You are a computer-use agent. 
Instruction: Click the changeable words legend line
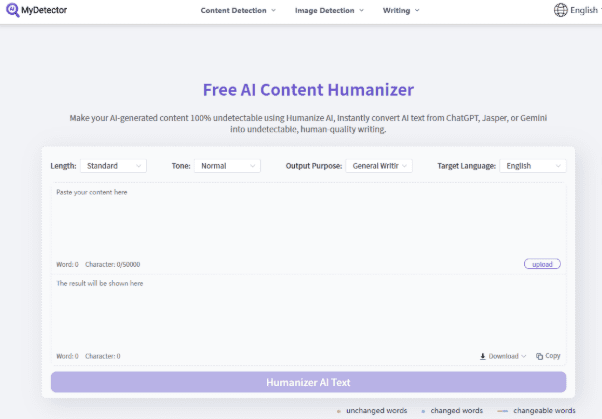[x=502, y=411]
